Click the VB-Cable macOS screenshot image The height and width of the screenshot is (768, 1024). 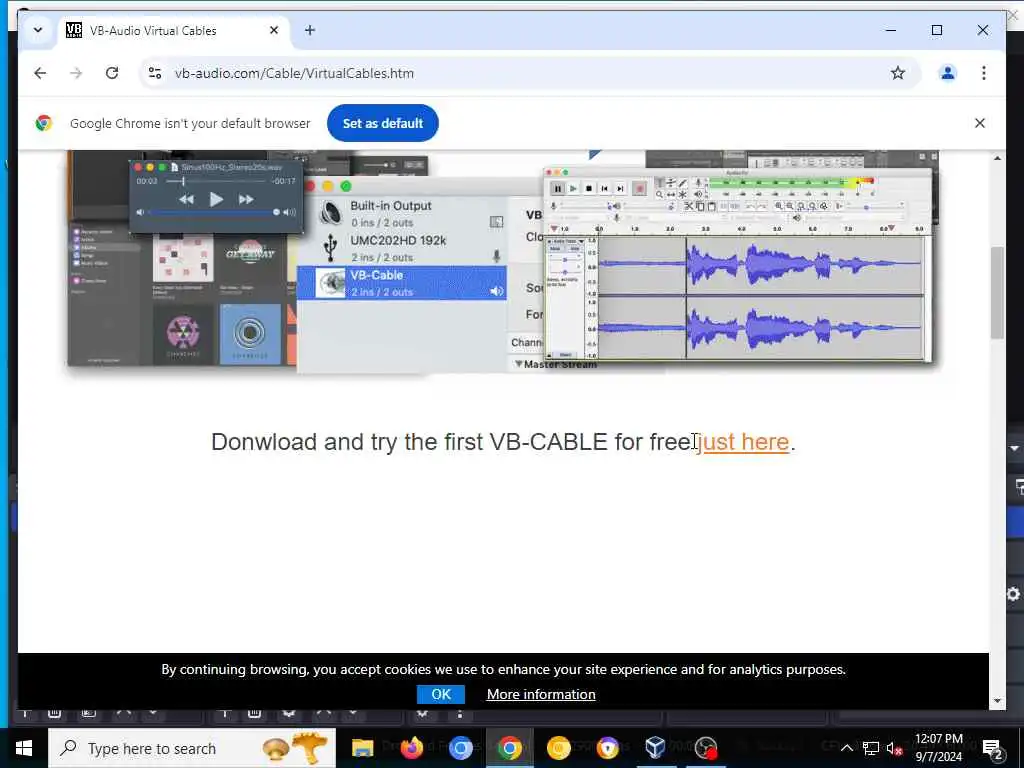click(503, 261)
